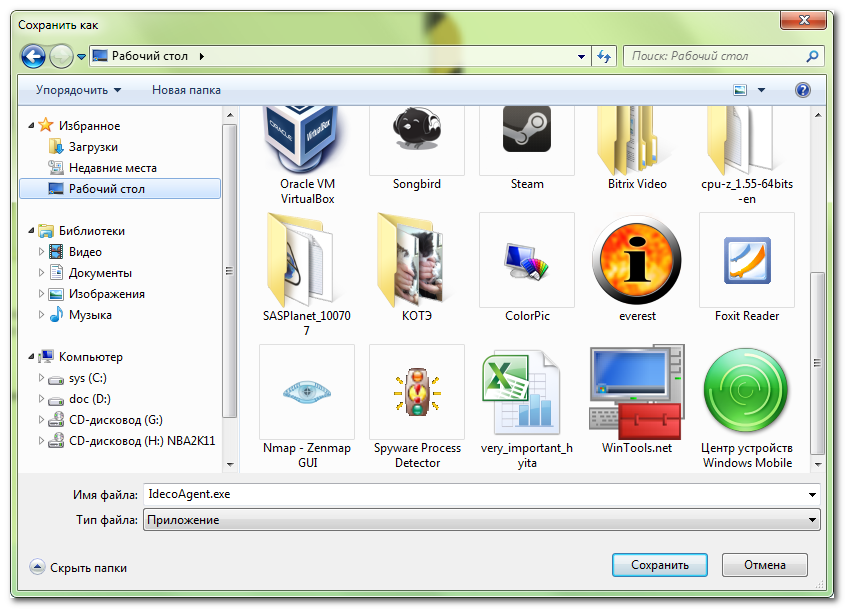
Task: Collapse the Компьютер tree group
Action: 31,357
